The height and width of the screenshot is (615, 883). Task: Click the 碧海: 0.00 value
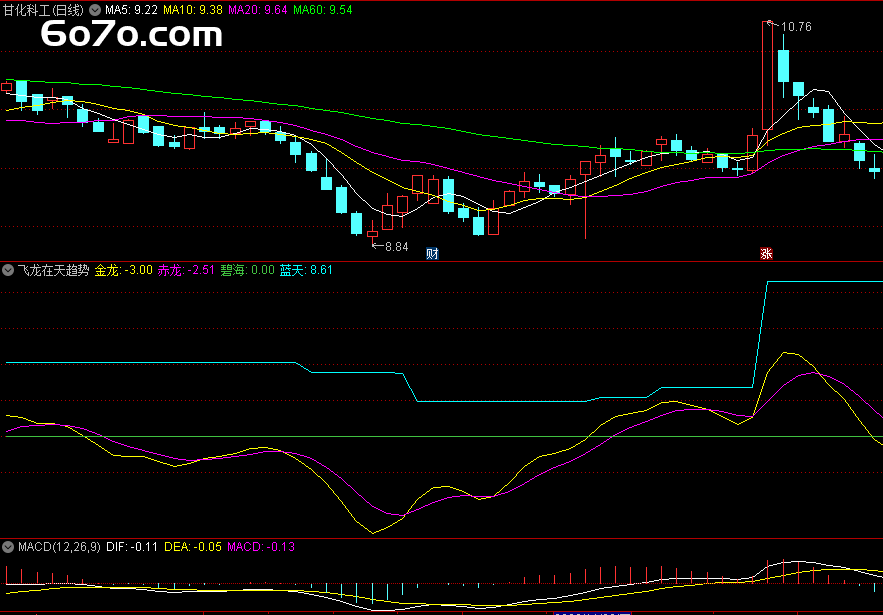coord(247,270)
